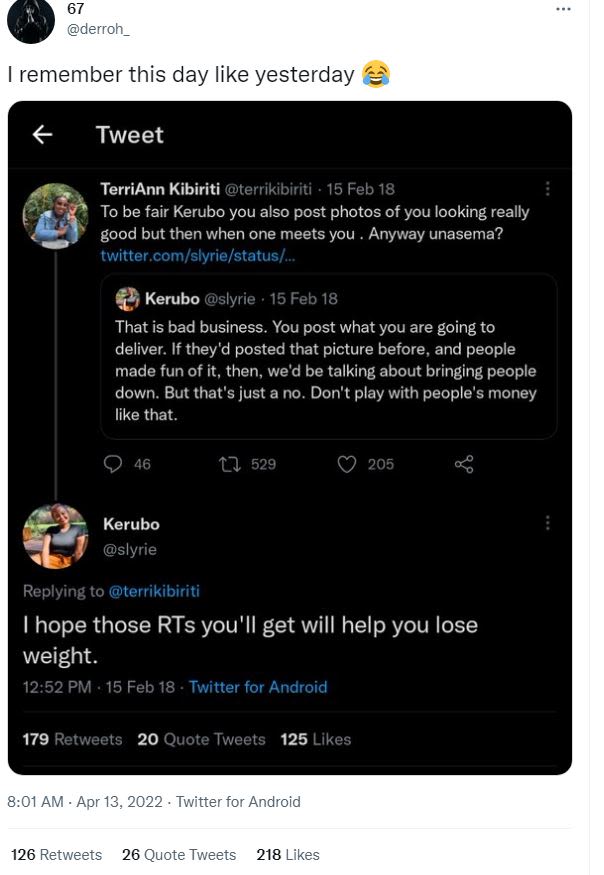The height and width of the screenshot is (875, 604).
Task: Expand more options at top-right of post
Action: 563,9
